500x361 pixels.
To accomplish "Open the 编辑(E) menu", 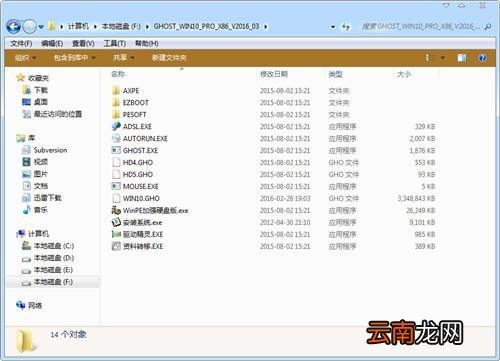I will [x=52, y=43].
